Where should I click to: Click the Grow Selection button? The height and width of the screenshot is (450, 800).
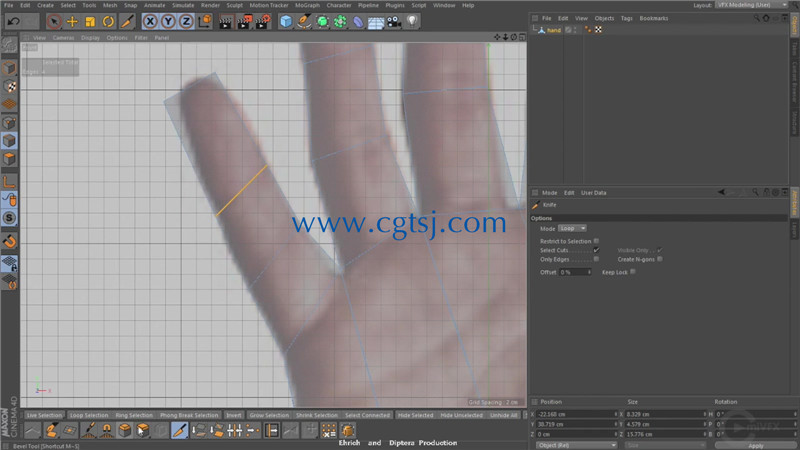(x=269, y=415)
